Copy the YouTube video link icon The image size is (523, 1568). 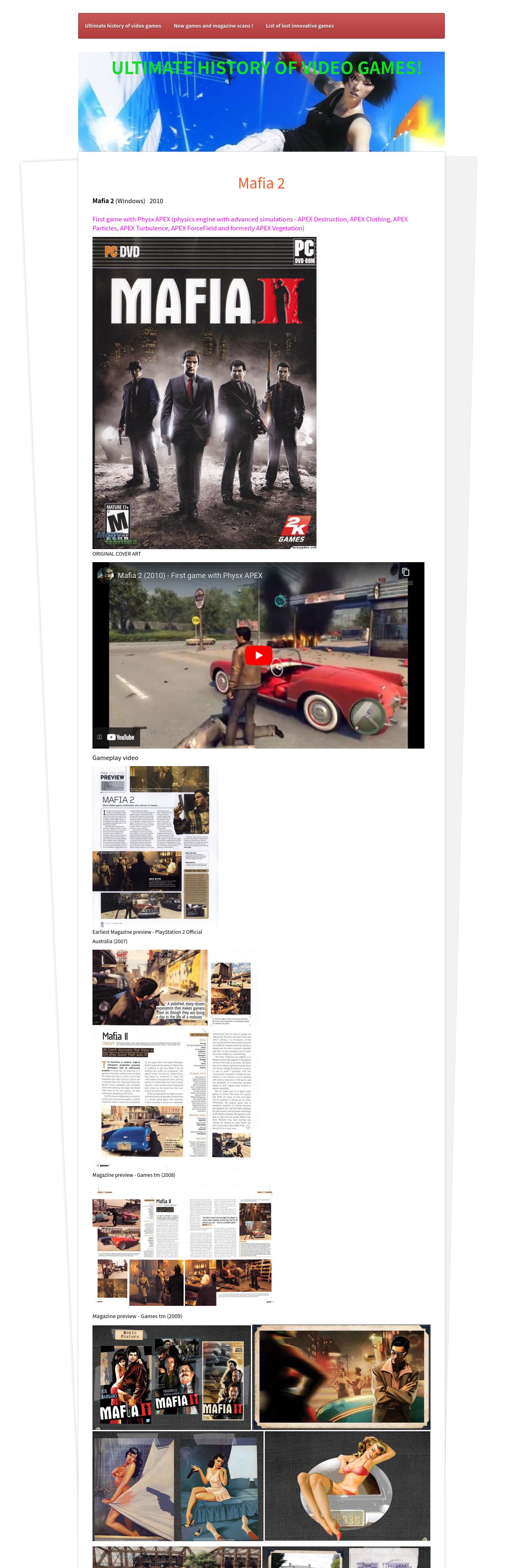click(406, 572)
